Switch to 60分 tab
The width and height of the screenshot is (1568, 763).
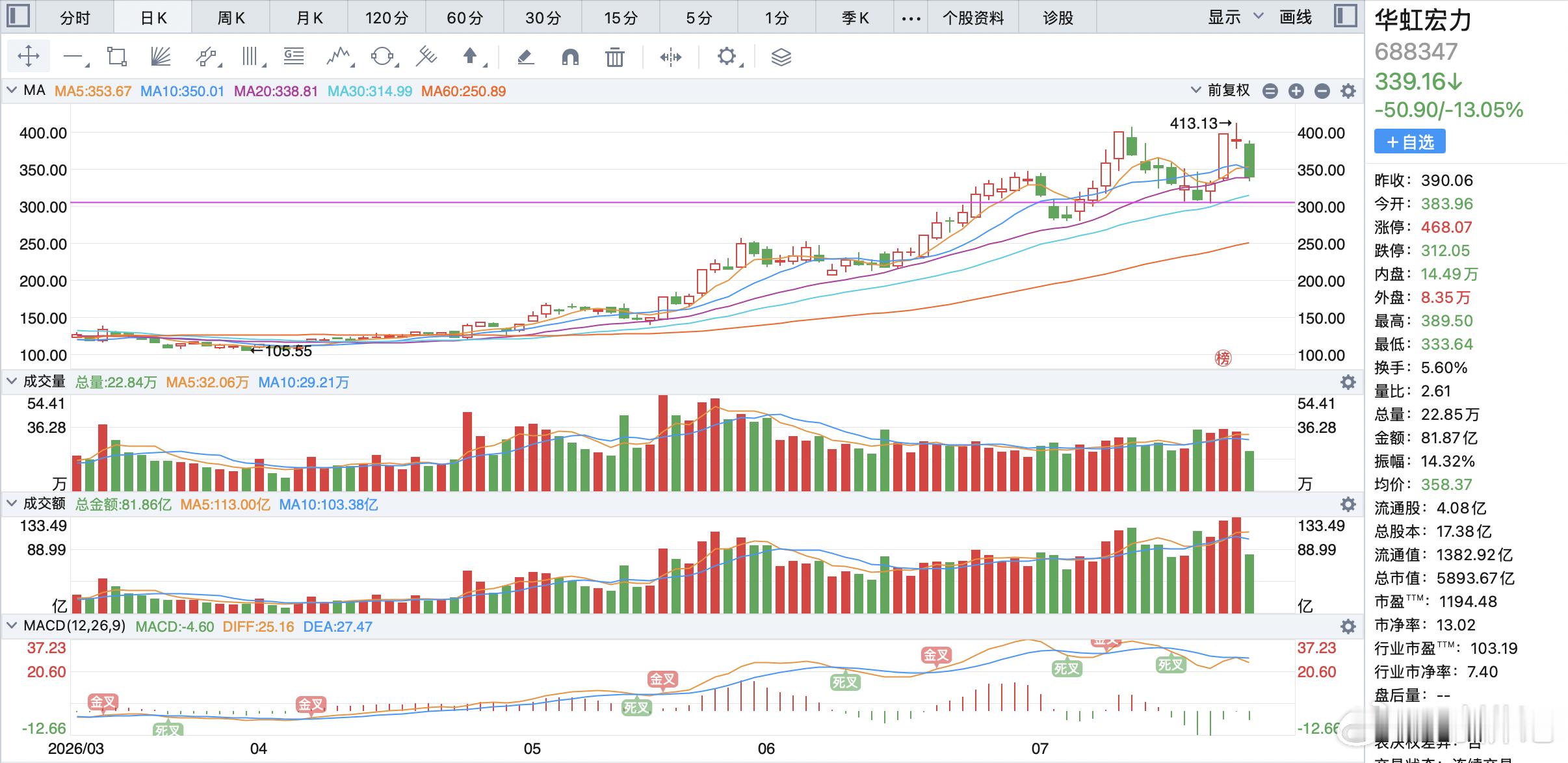[465, 18]
